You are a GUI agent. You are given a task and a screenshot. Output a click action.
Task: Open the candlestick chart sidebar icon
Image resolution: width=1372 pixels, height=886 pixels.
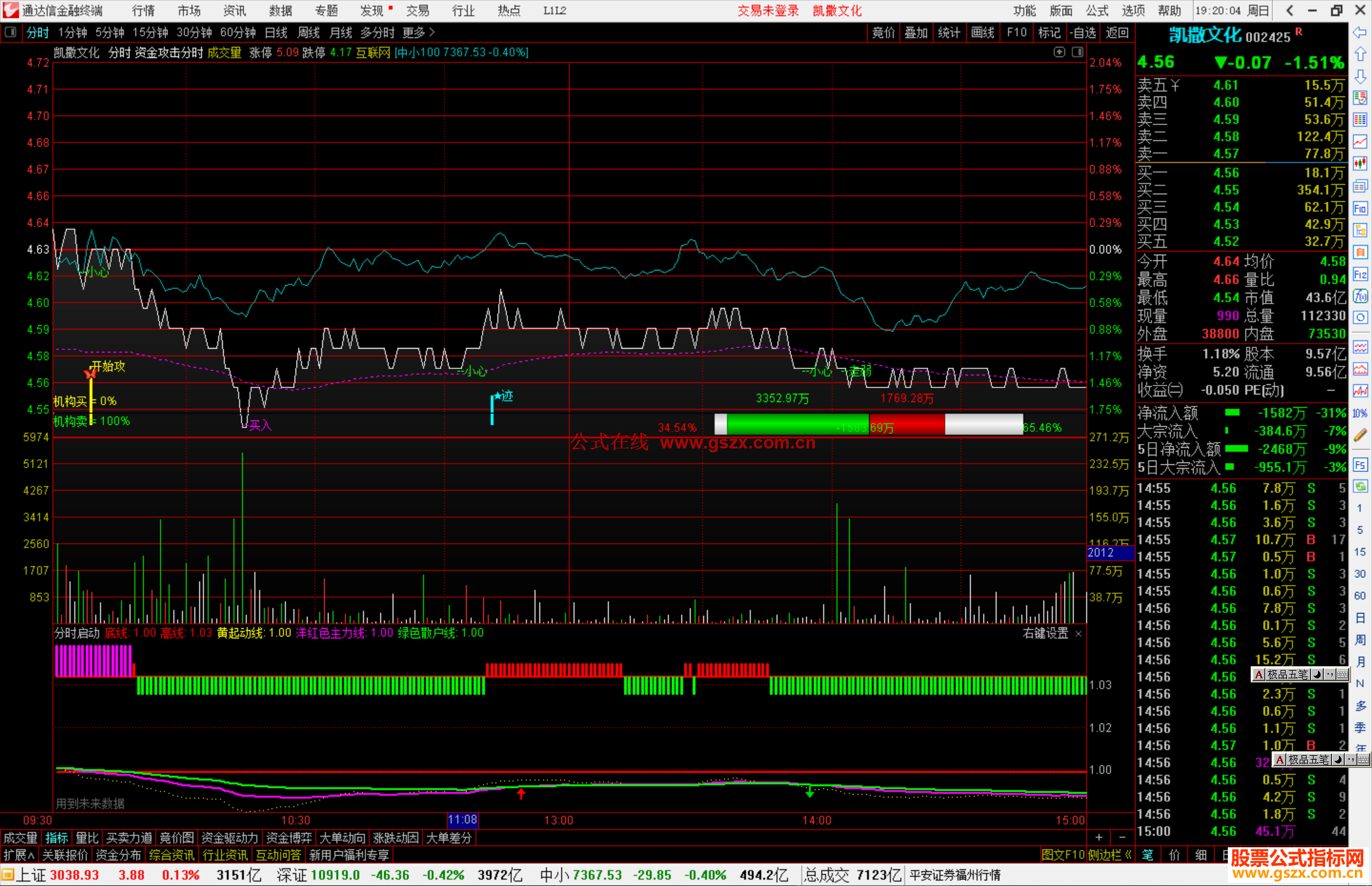tap(1360, 164)
